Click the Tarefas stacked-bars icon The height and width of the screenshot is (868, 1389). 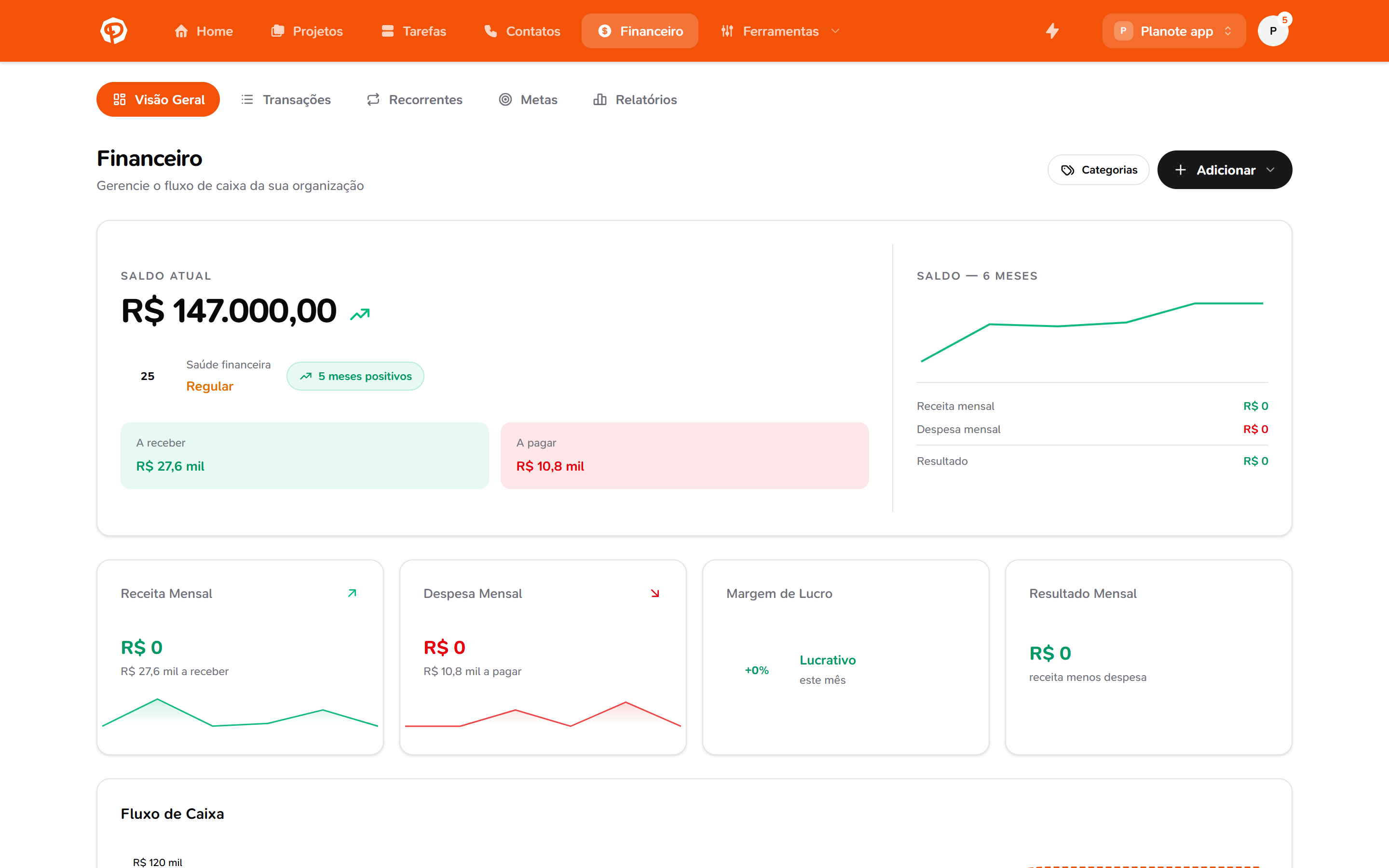387,31
